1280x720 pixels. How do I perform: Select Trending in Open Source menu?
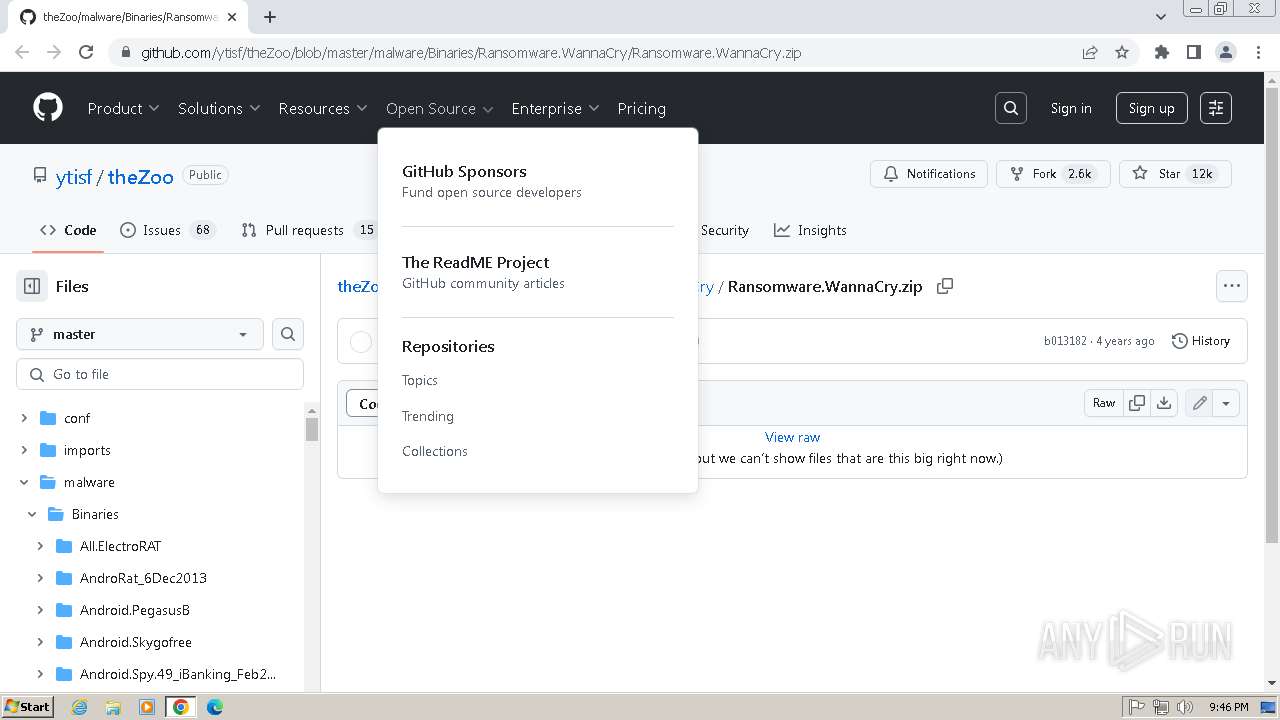428,416
